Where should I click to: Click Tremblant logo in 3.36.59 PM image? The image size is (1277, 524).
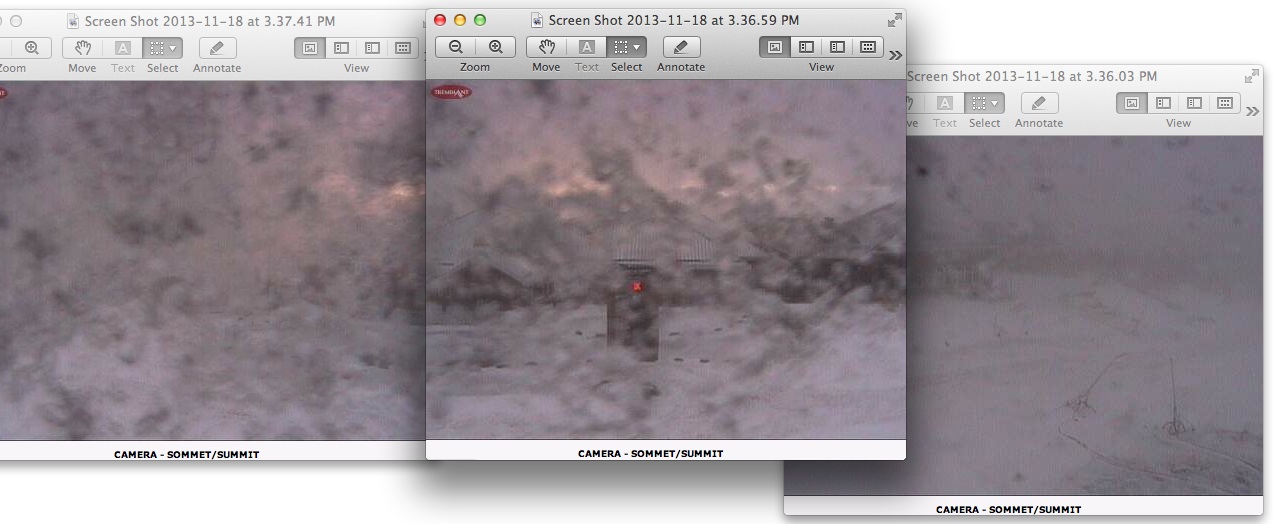click(451, 92)
